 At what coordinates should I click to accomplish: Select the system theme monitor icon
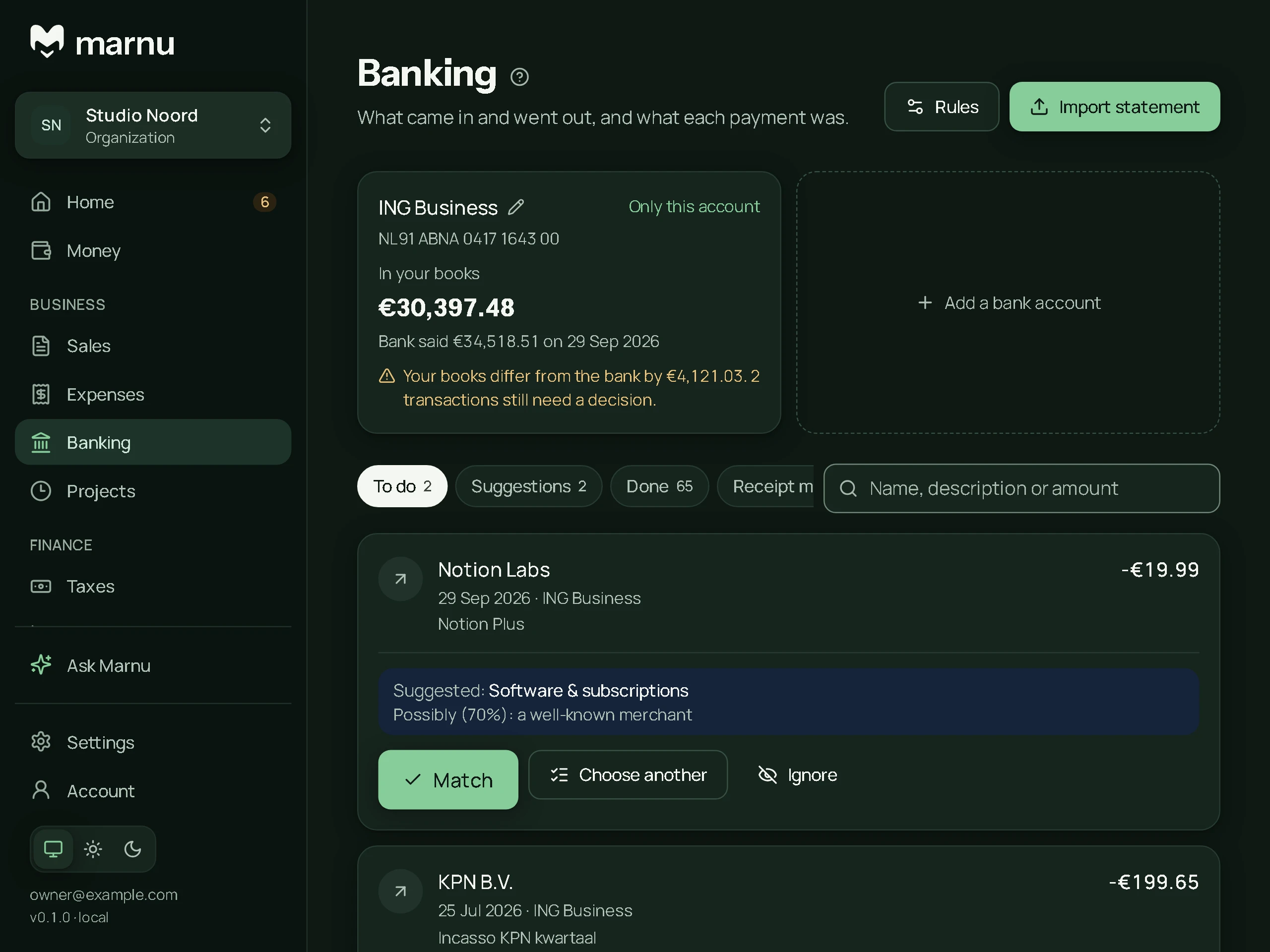point(54,849)
